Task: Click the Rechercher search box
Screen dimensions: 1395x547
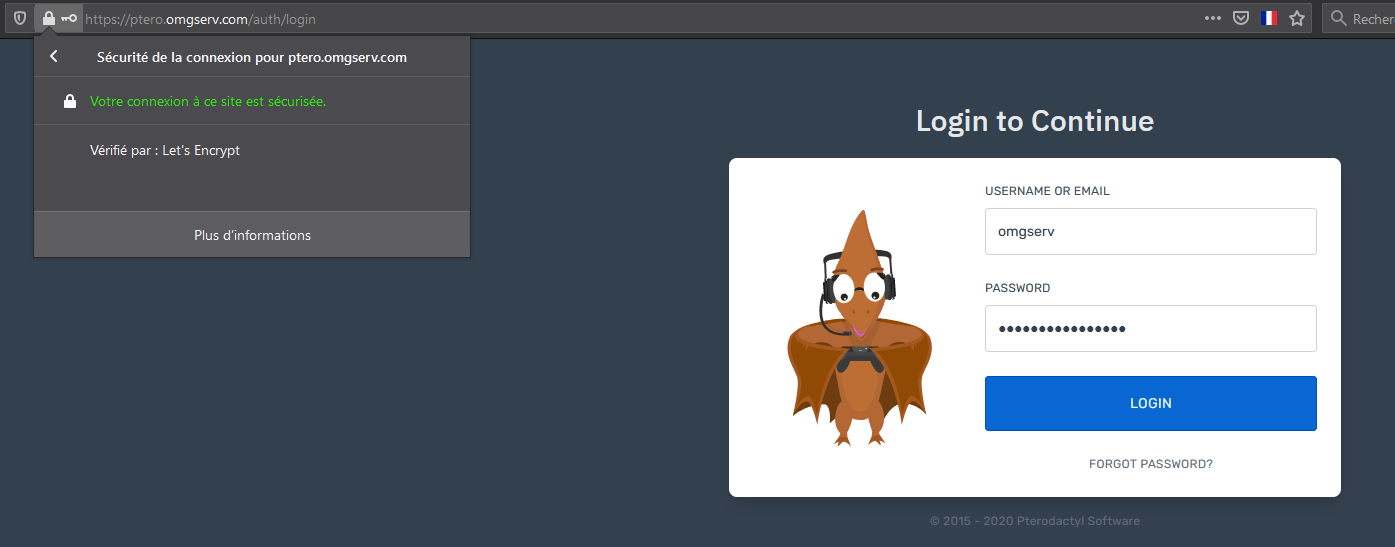Action: 1358,18
